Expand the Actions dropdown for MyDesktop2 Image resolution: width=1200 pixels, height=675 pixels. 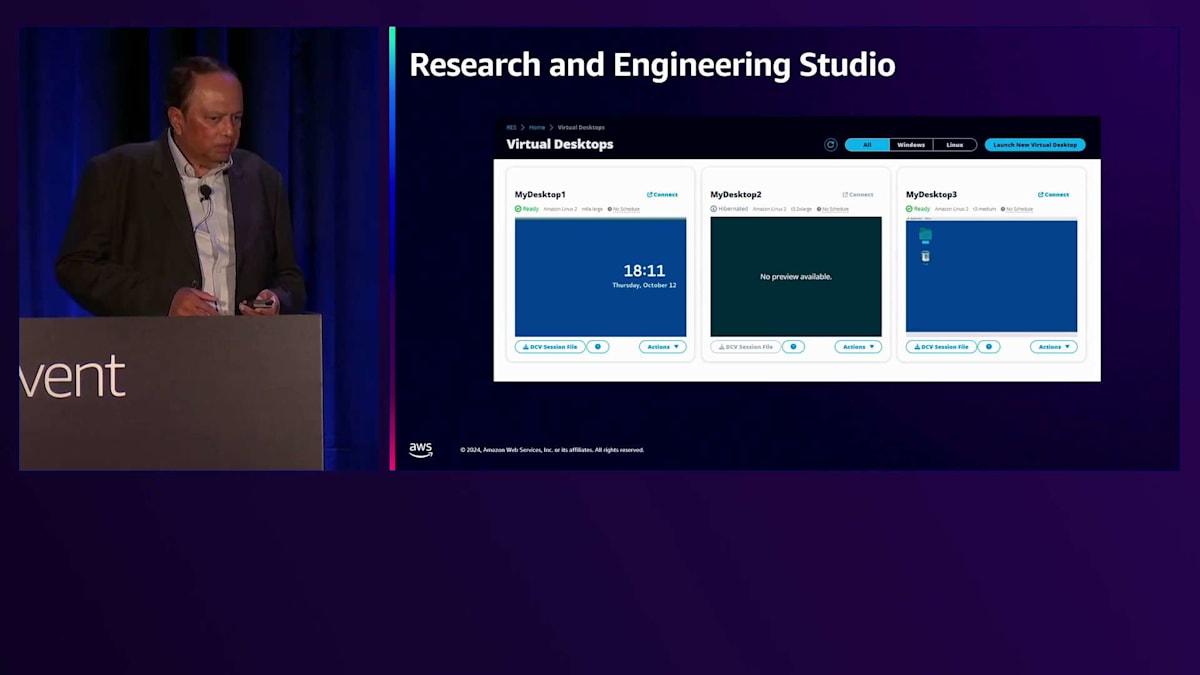tap(858, 347)
